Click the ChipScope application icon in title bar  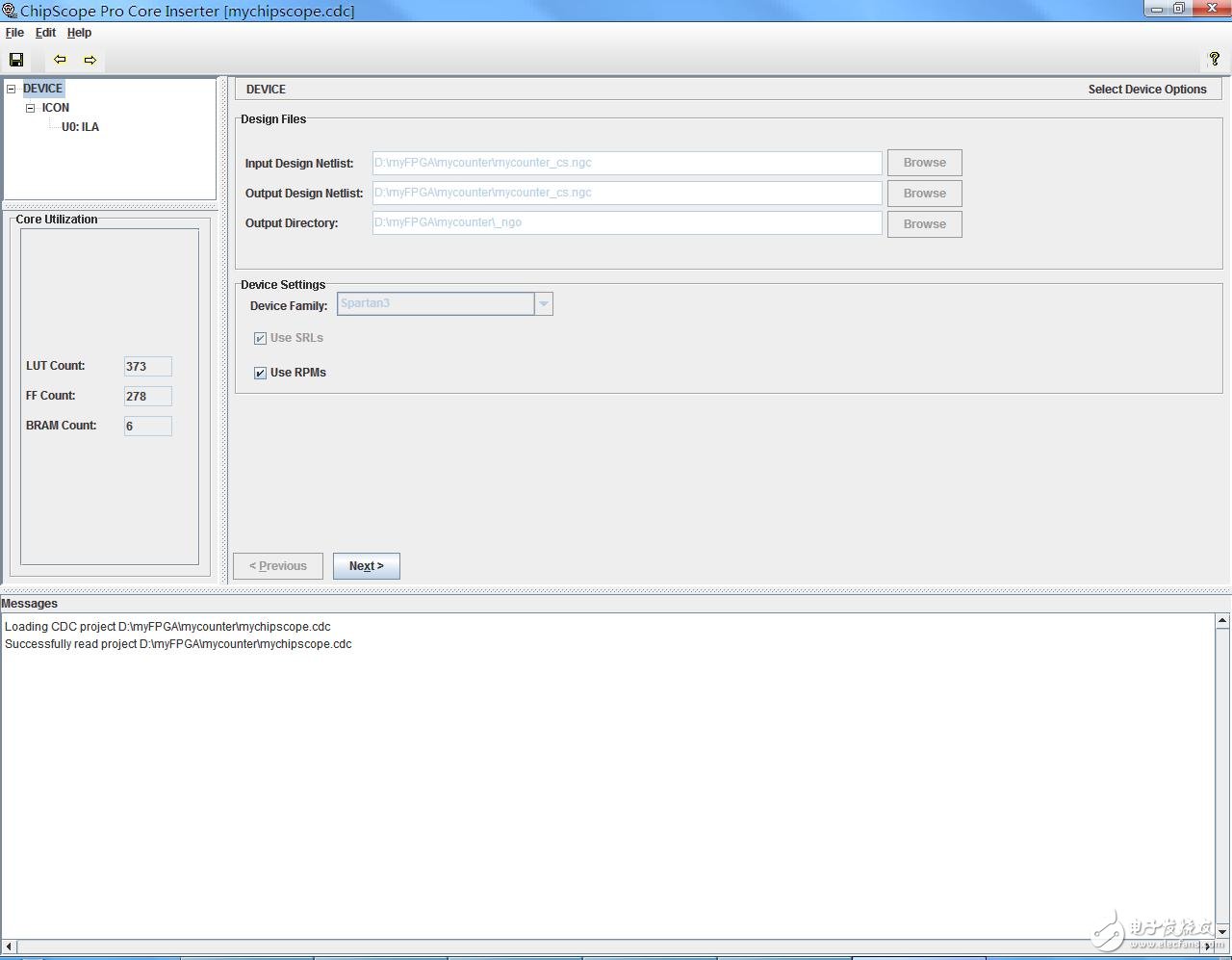click(10, 12)
